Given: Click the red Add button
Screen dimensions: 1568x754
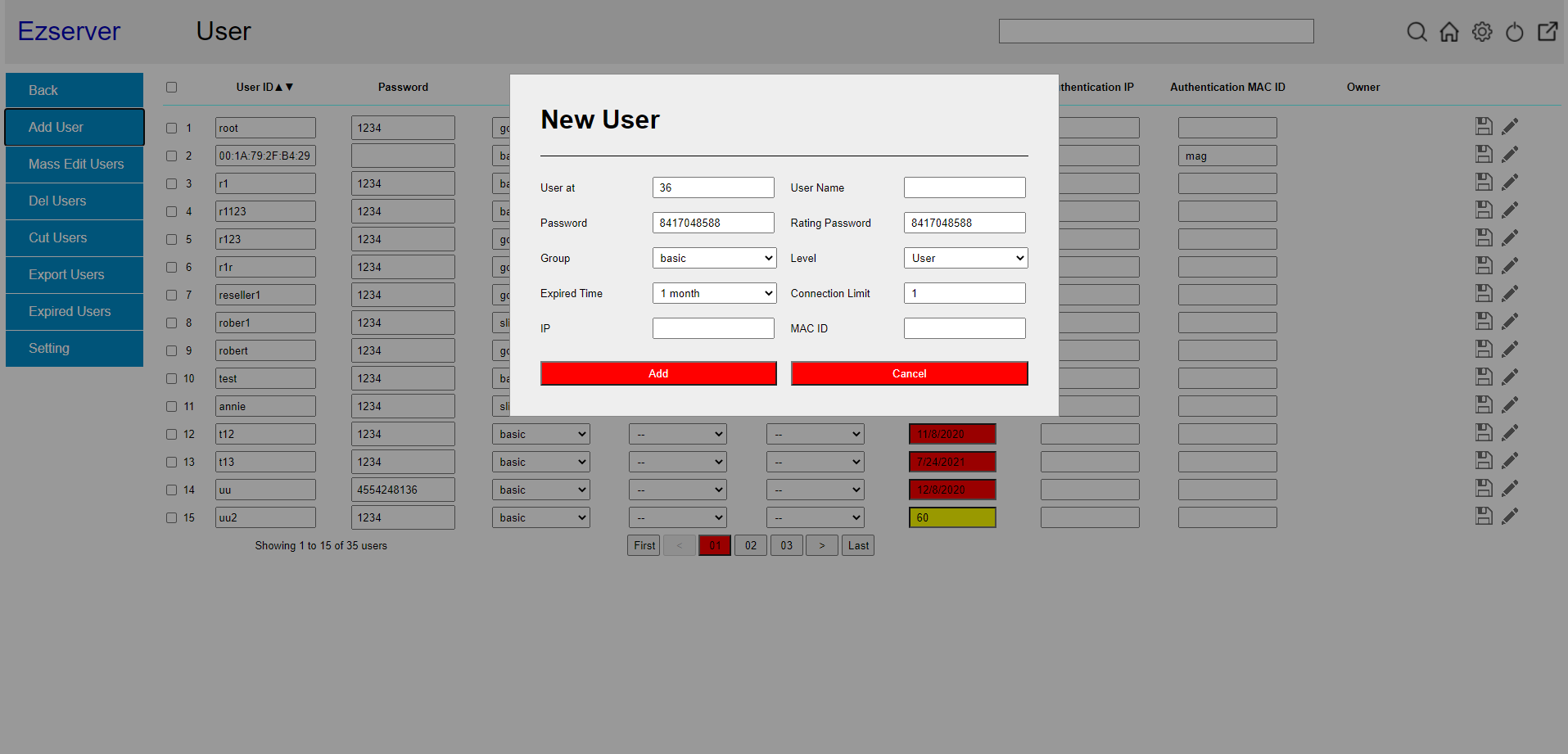Looking at the screenshot, I should (x=658, y=373).
